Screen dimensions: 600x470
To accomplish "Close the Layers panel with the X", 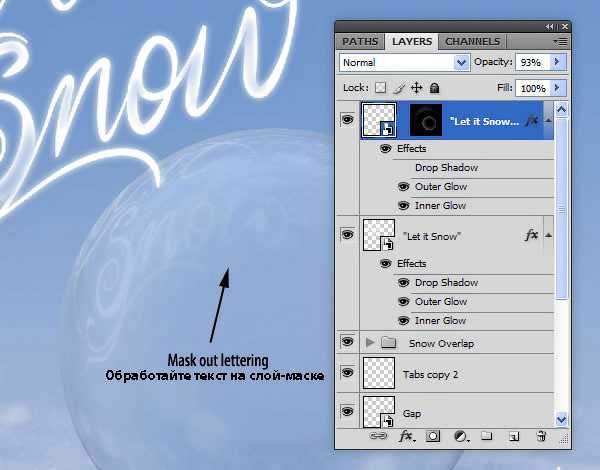I will point(565,27).
